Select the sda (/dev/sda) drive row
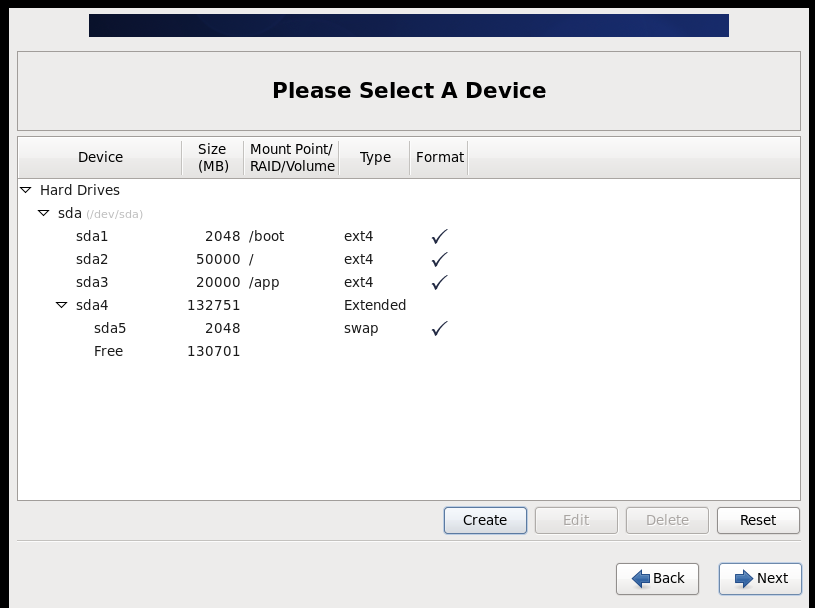Screen dimensions: 815x608 409,213
